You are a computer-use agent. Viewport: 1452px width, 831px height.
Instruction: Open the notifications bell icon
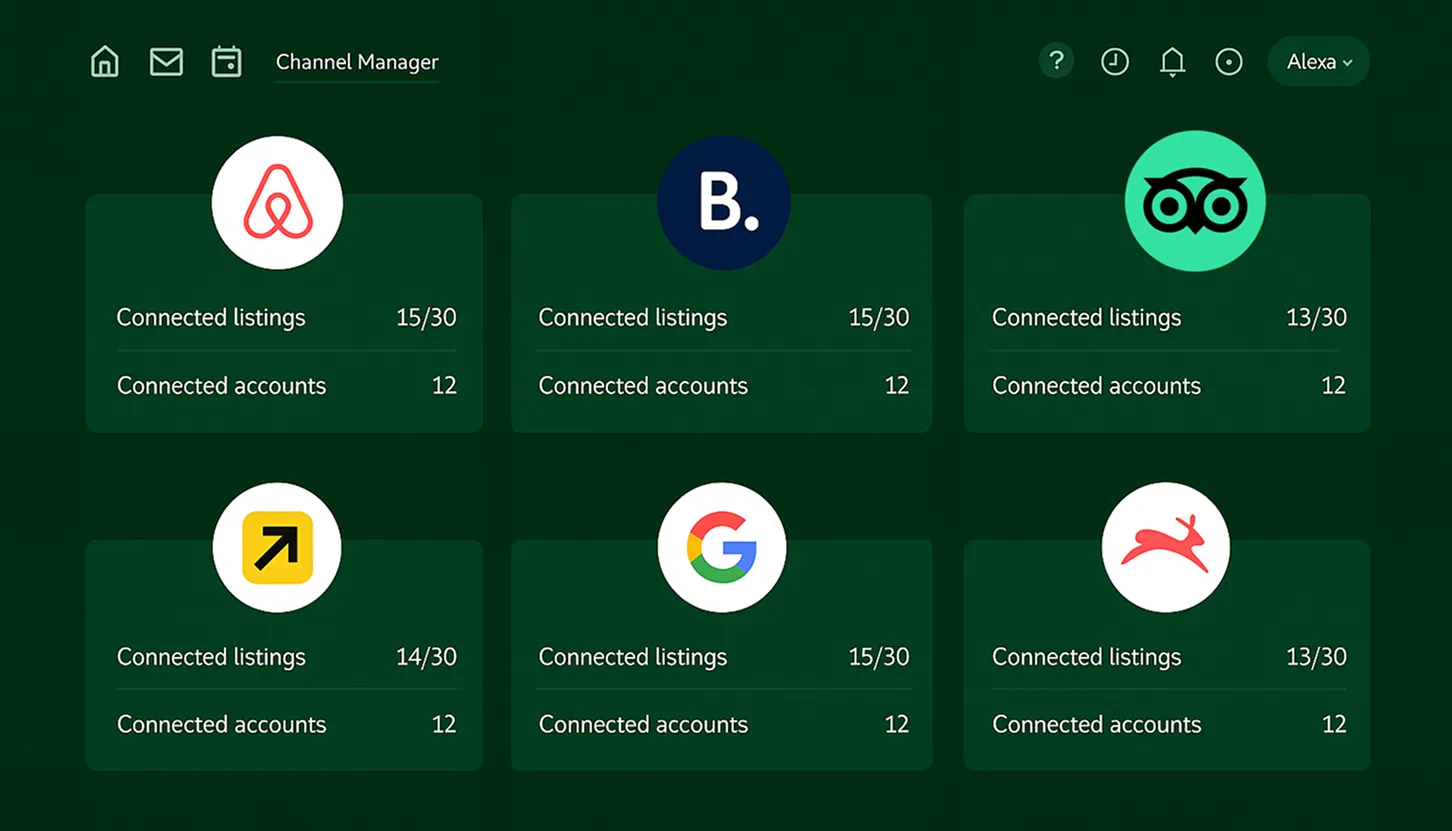(x=1172, y=62)
